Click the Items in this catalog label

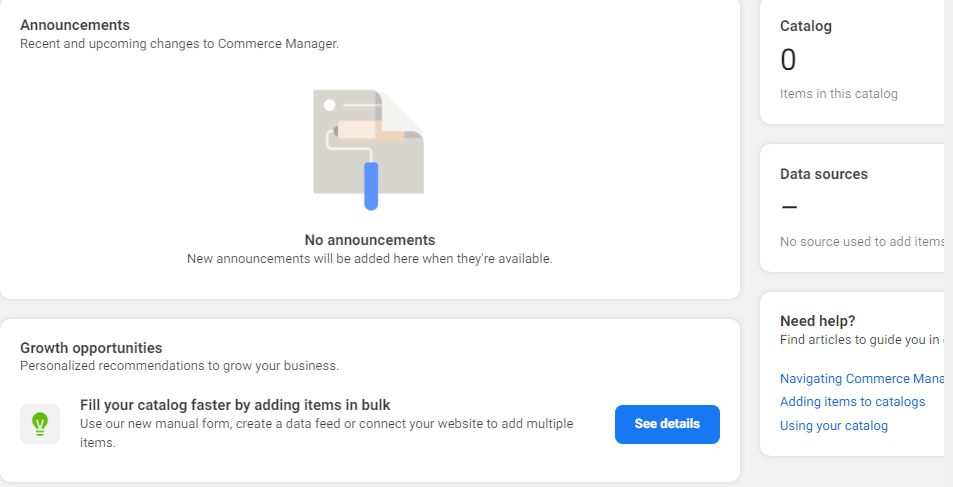coord(838,94)
